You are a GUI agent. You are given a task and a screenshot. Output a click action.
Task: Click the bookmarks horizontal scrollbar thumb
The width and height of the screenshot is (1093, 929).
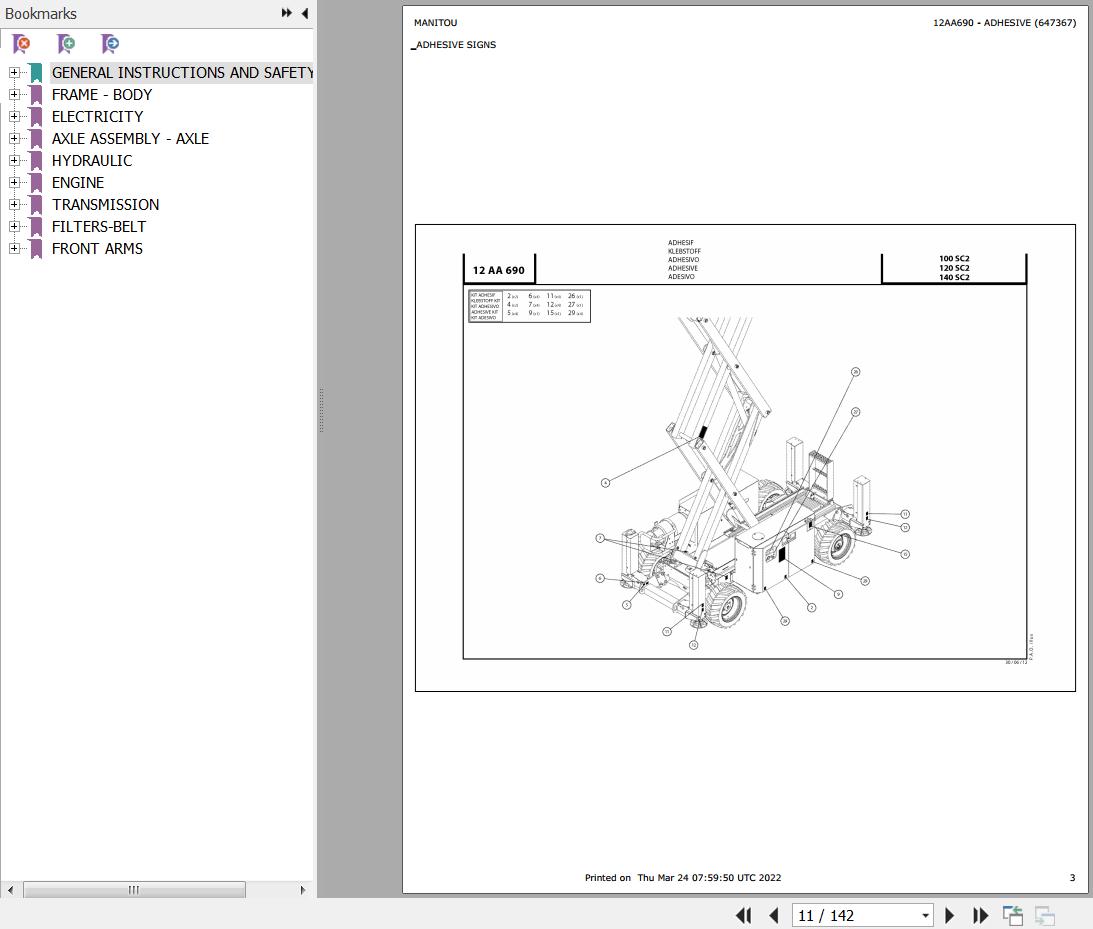tap(134, 890)
